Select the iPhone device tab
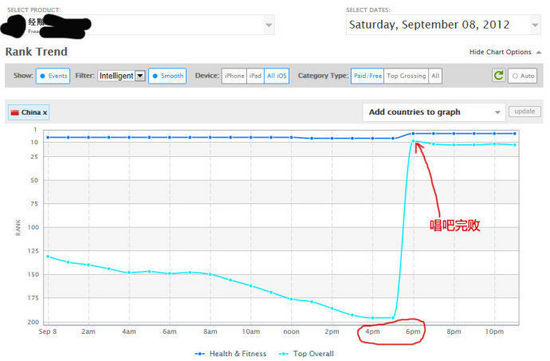550x361 pixels. click(x=234, y=76)
